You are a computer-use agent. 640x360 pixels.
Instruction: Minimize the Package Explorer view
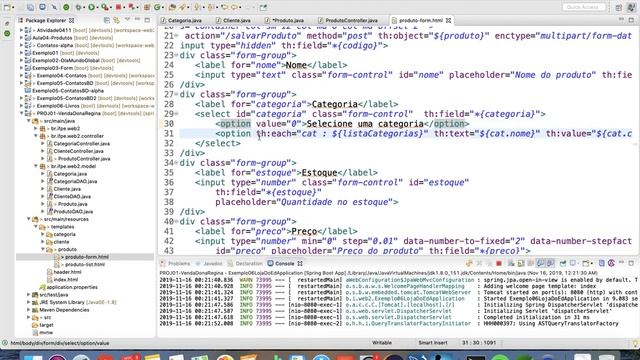[x=138, y=20]
